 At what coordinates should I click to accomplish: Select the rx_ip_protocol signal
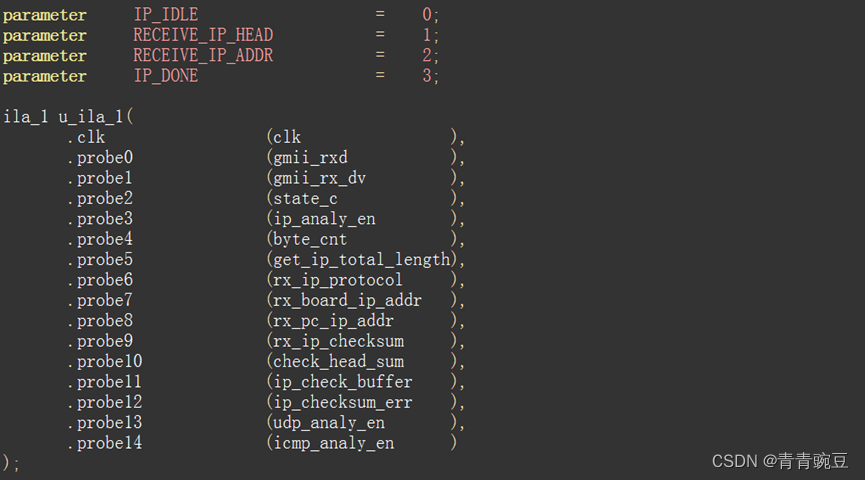338,280
